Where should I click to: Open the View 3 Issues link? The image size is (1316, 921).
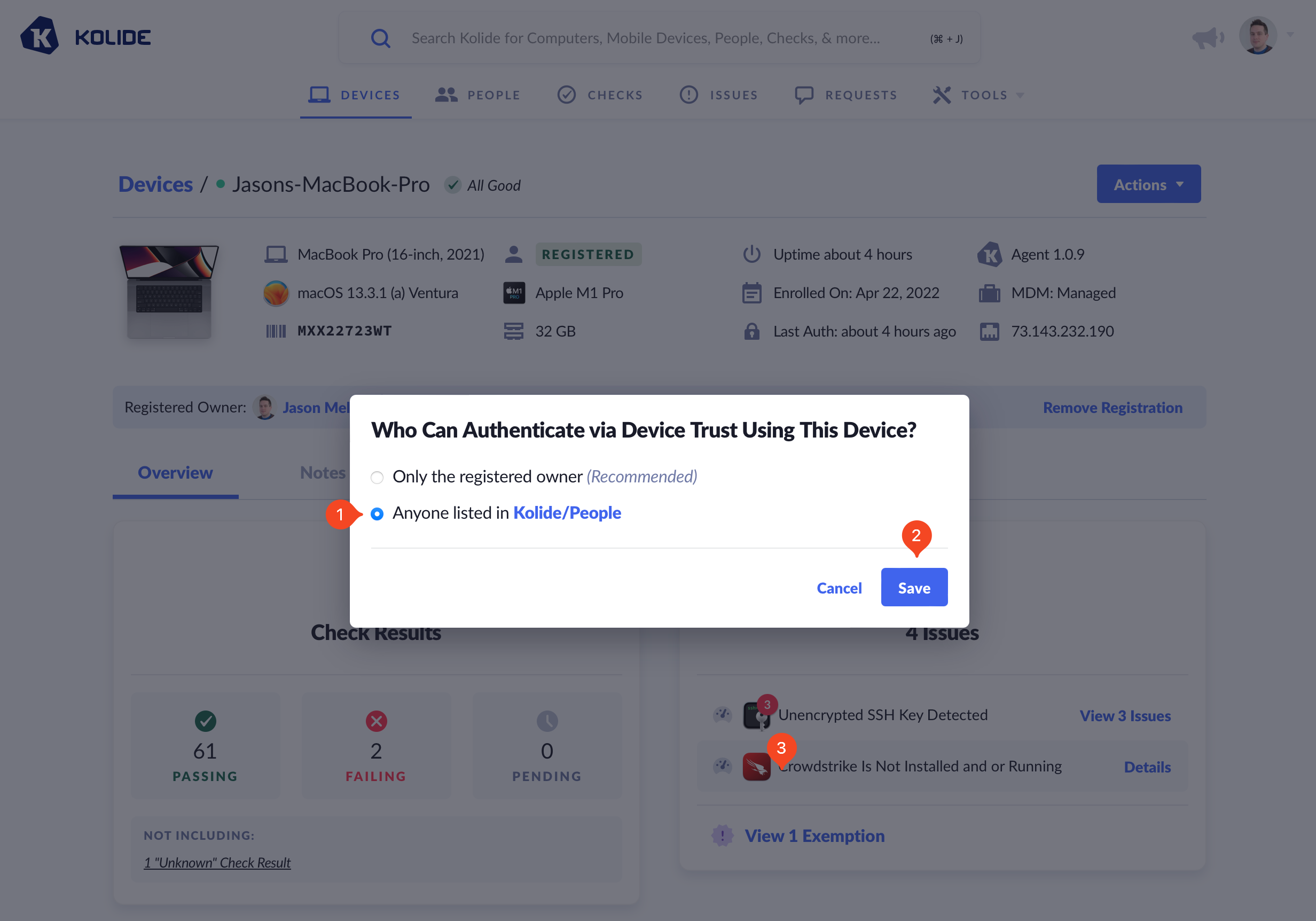coord(1125,716)
